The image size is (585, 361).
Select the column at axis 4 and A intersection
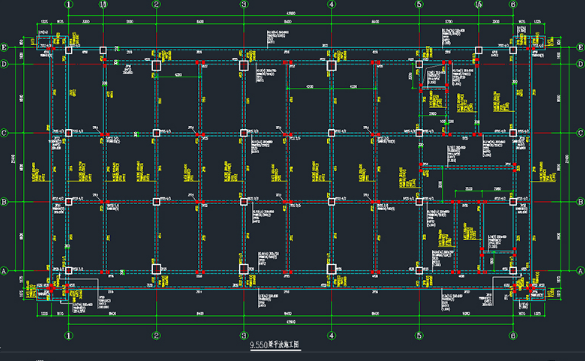tap(331, 269)
